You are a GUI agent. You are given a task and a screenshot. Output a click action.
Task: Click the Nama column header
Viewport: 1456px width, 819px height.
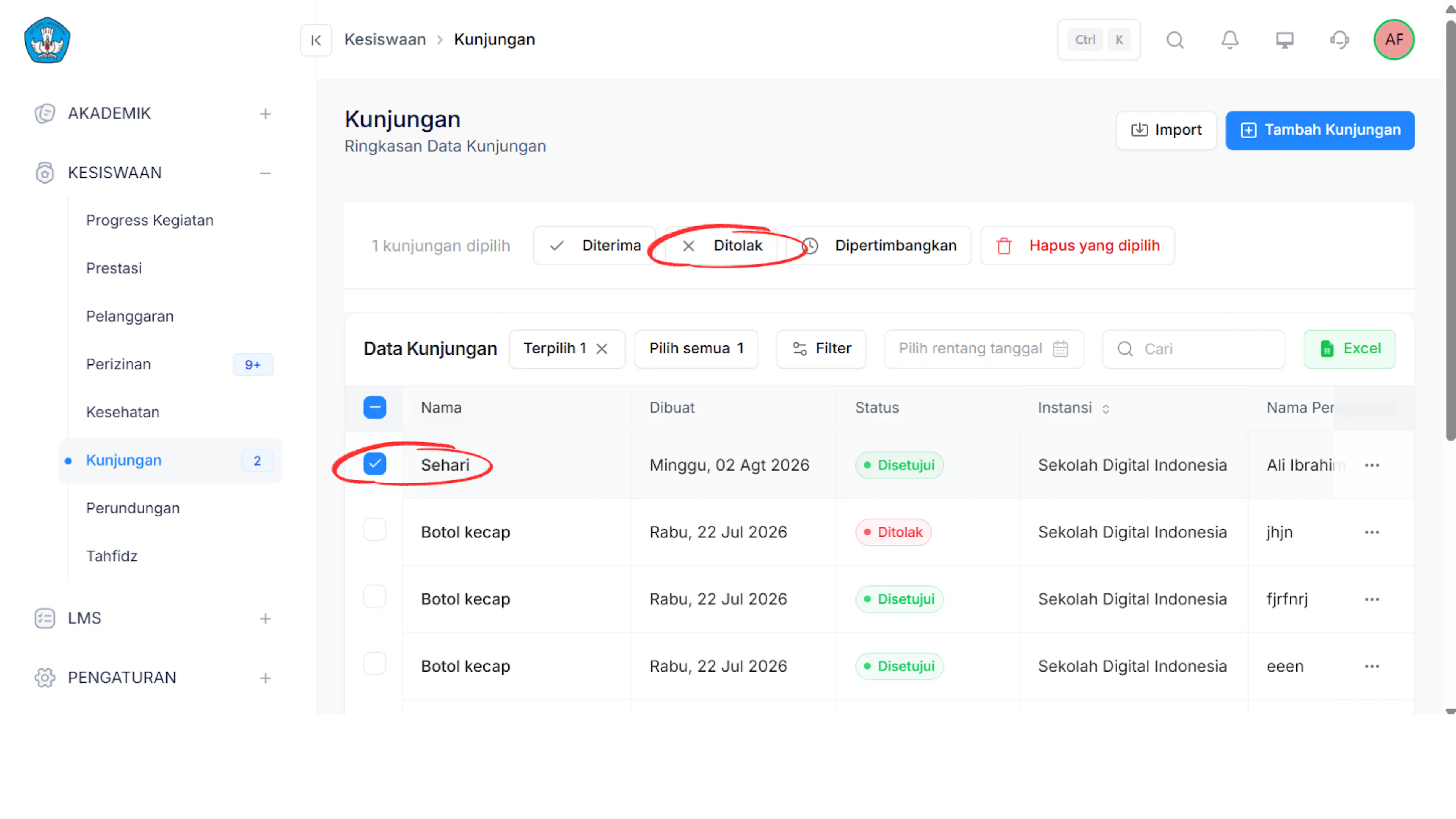click(x=441, y=408)
